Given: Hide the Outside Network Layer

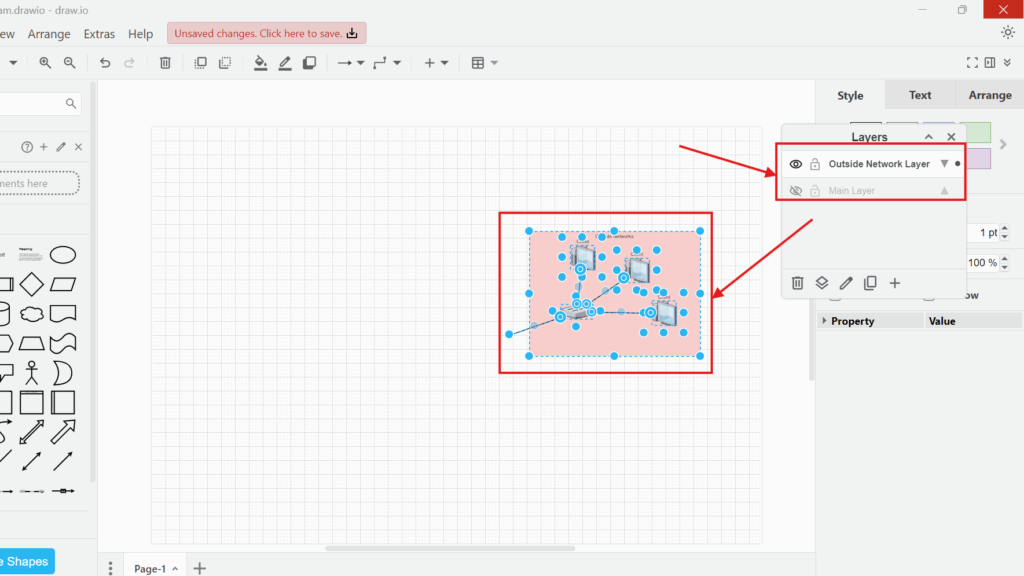Looking at the screenshot, I should 795,164.
